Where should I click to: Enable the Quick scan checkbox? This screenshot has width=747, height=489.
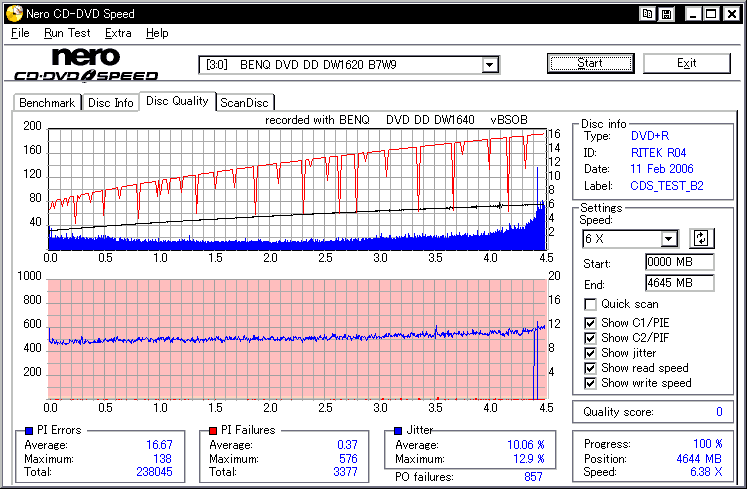(590, 304)
